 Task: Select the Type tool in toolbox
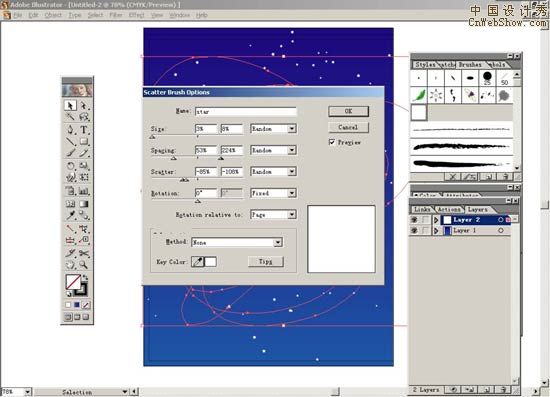coord(84,130)
